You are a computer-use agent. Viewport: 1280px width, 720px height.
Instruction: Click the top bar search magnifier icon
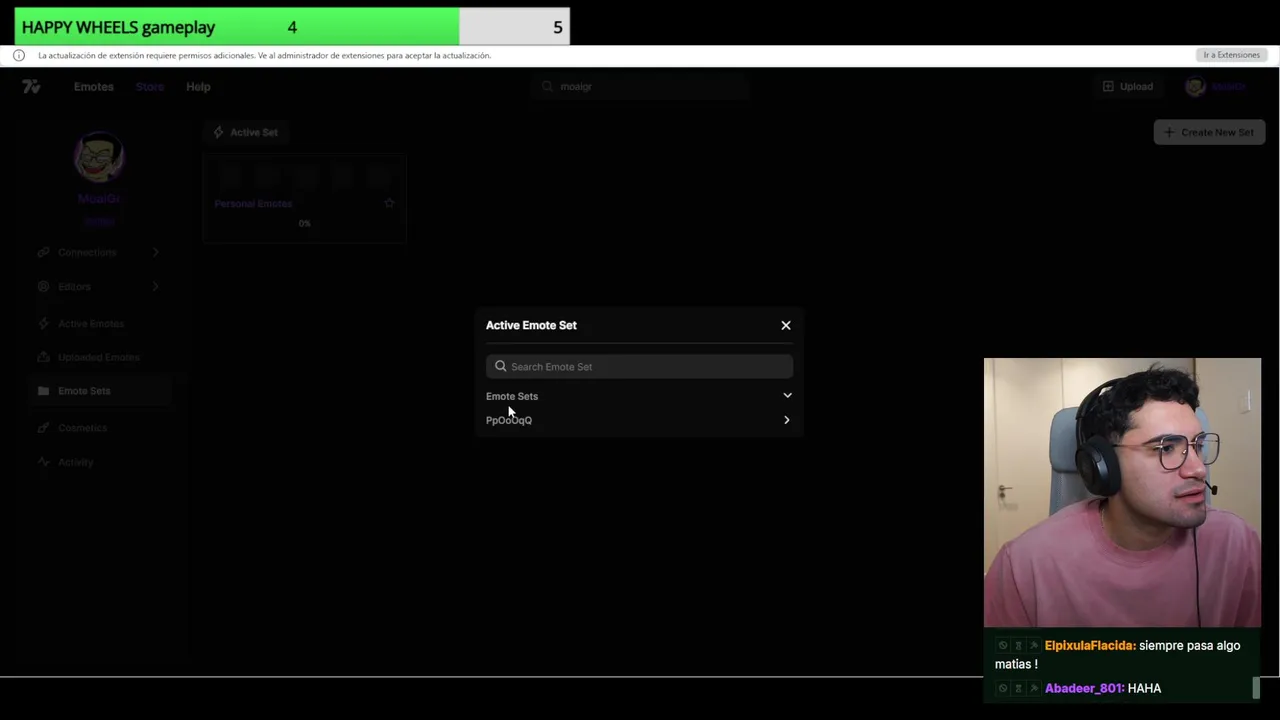(x=547, y=87)
